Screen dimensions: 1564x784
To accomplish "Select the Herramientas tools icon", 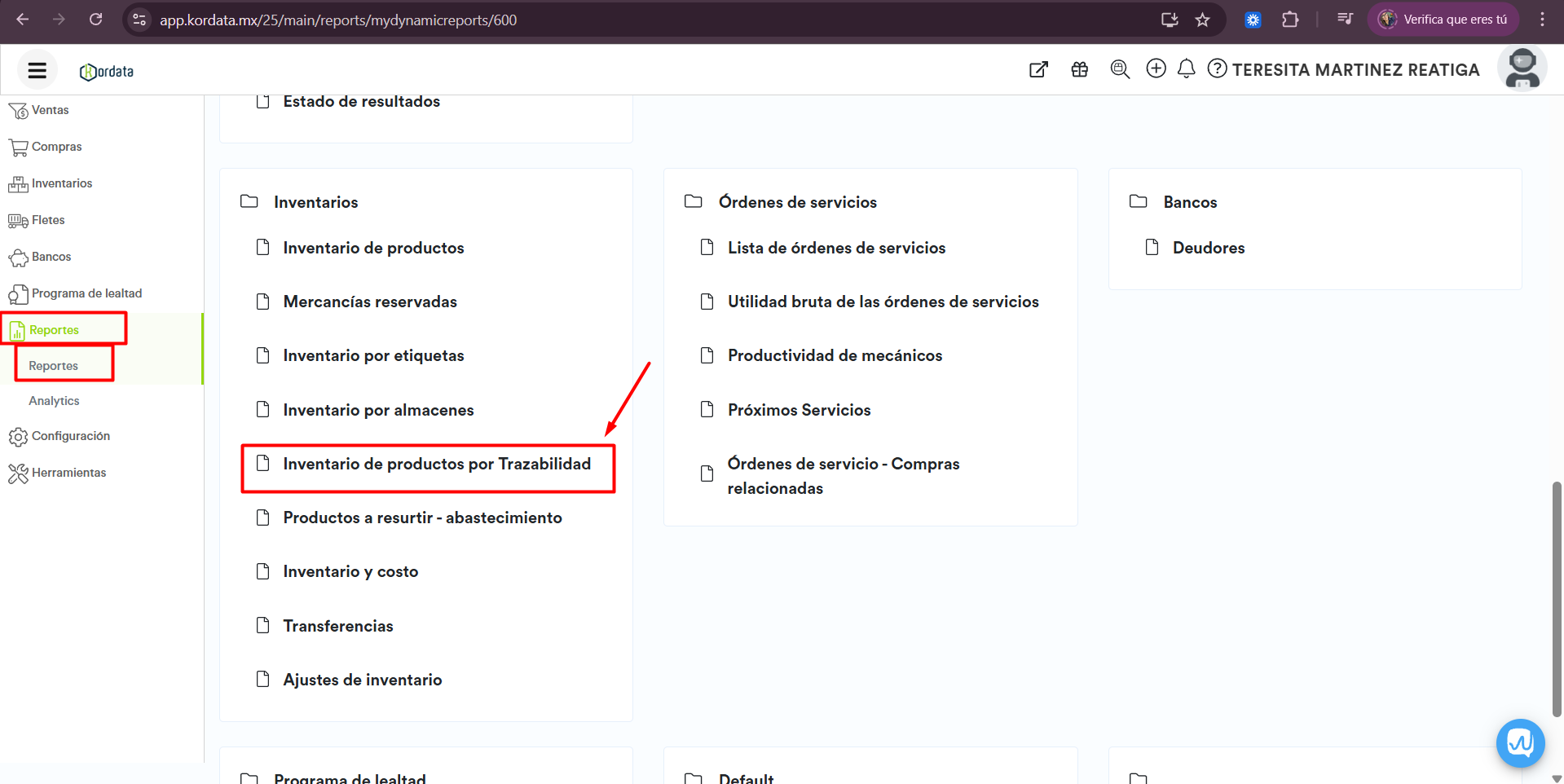I will coord(18,473).
